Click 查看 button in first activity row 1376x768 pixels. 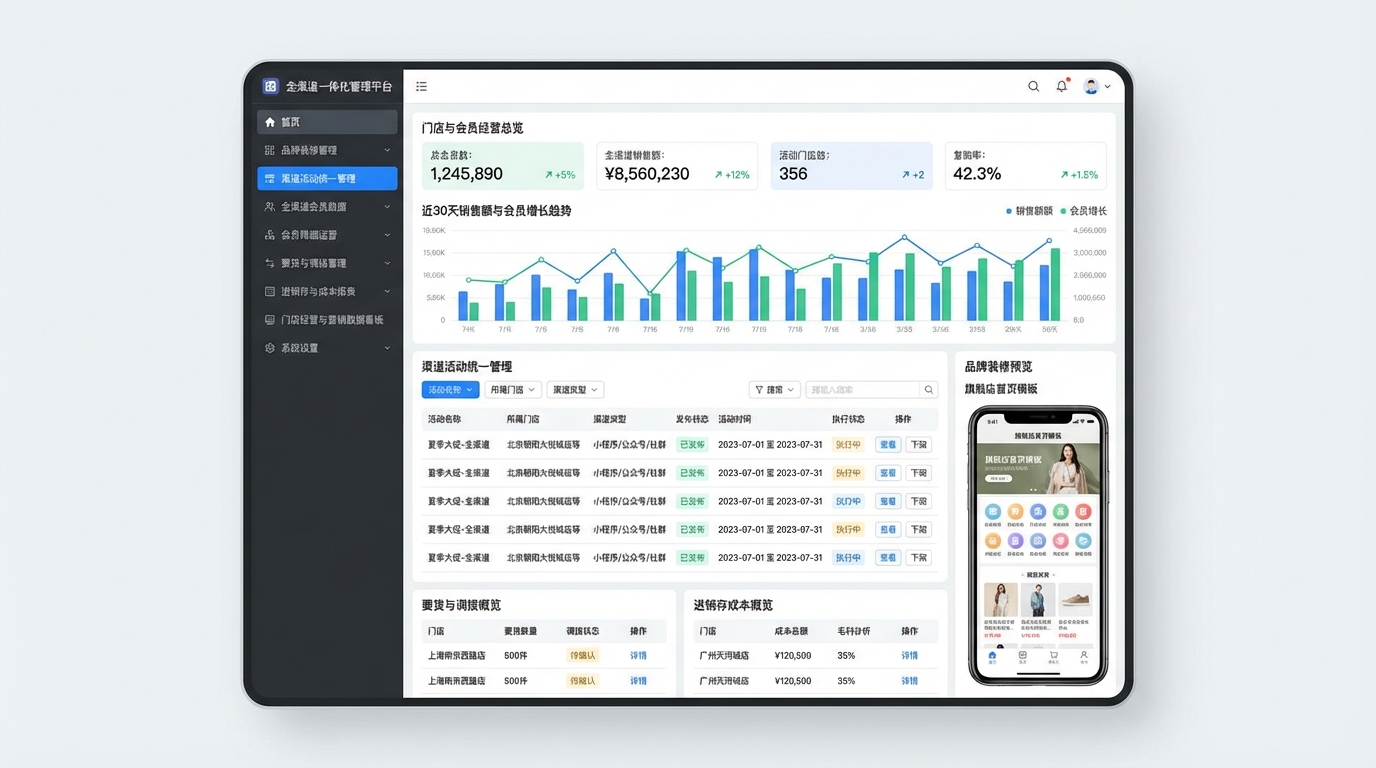coord(887,445)
